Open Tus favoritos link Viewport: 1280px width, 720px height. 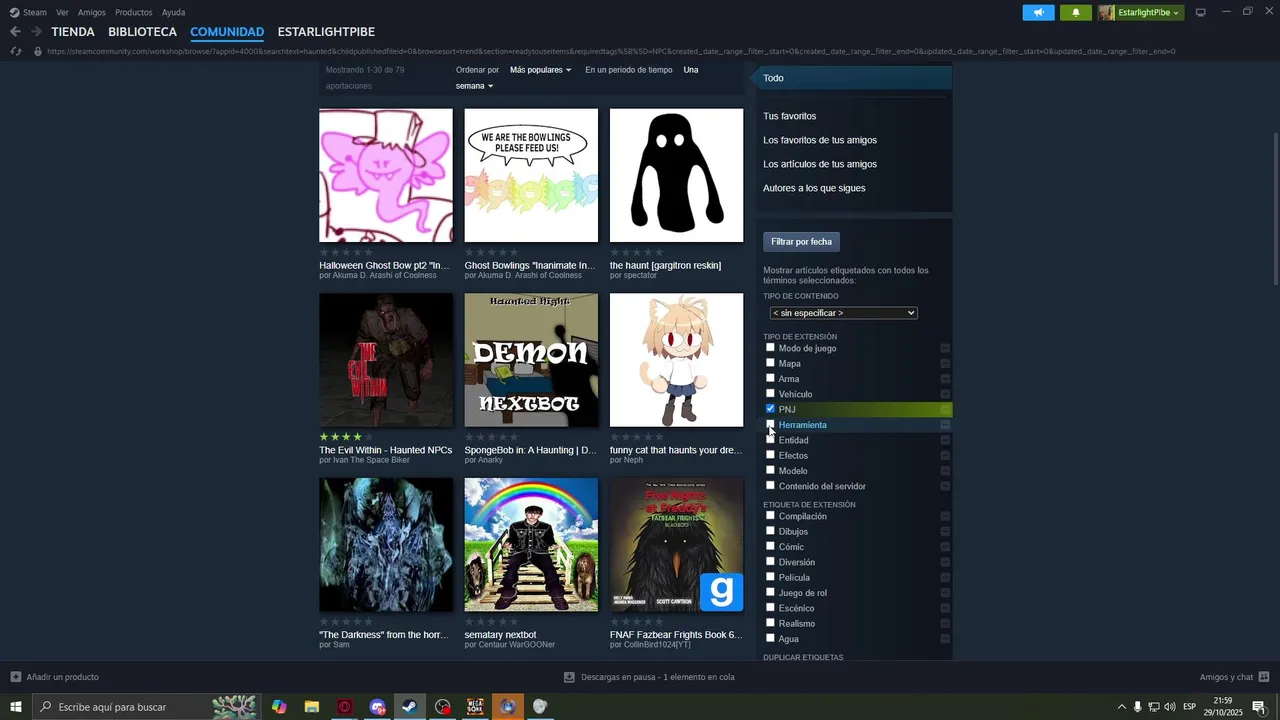790,116
